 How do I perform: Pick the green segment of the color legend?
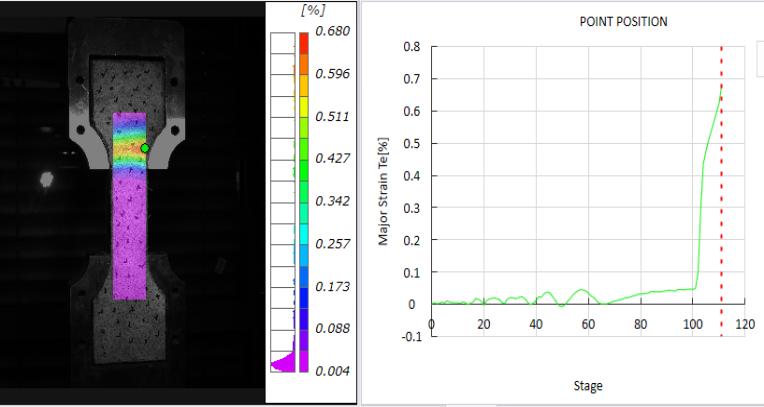tap(304, 157)
